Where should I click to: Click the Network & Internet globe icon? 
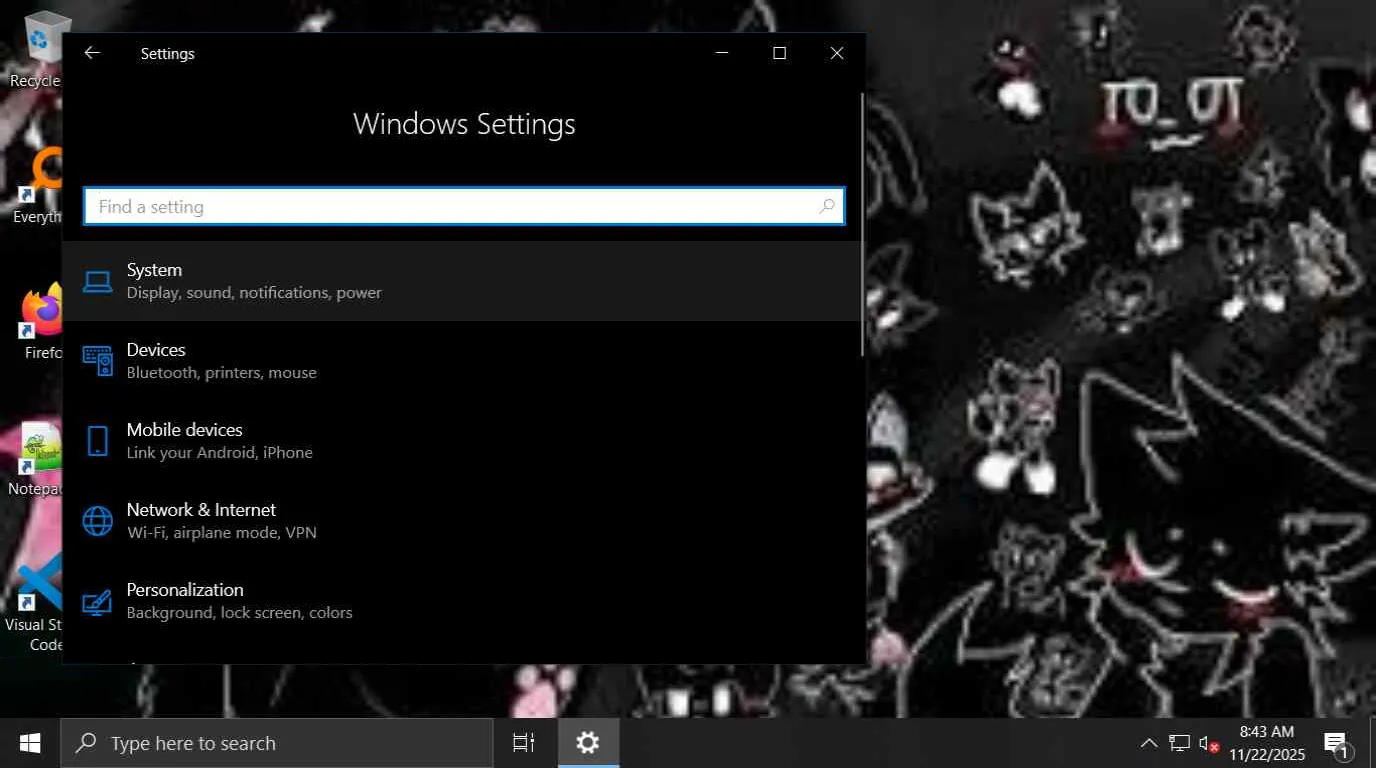point(97,521)
